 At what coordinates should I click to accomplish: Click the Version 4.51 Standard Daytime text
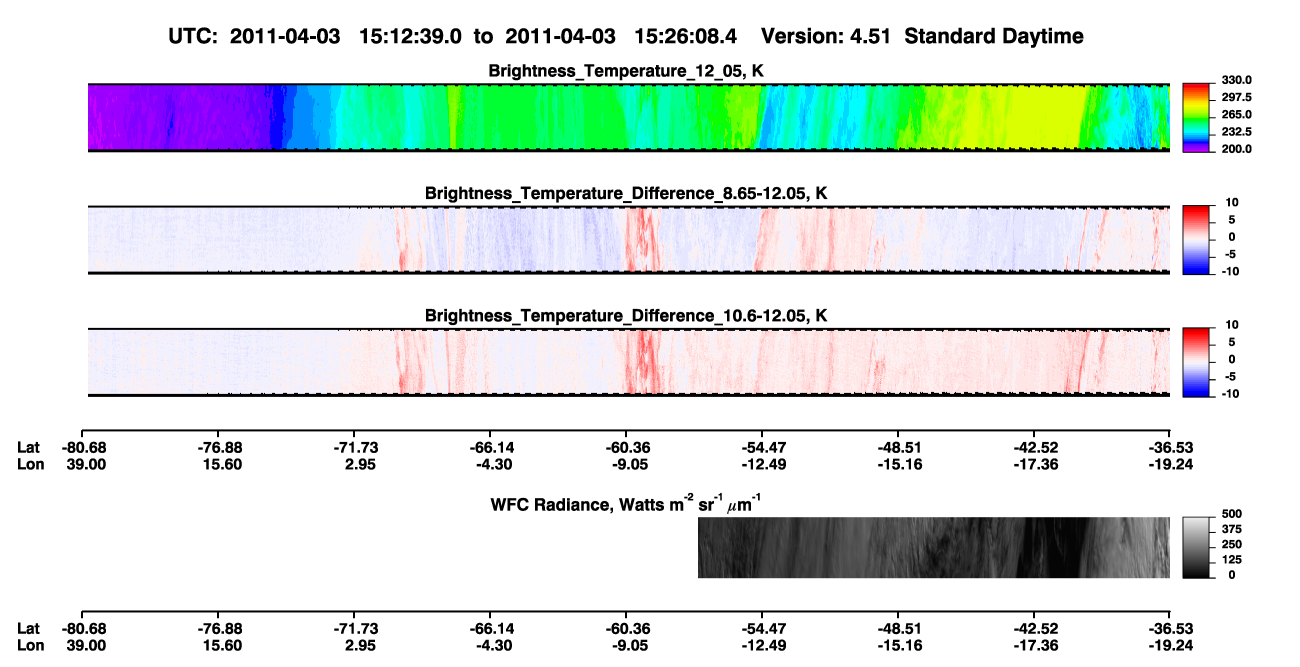[922, 37]
